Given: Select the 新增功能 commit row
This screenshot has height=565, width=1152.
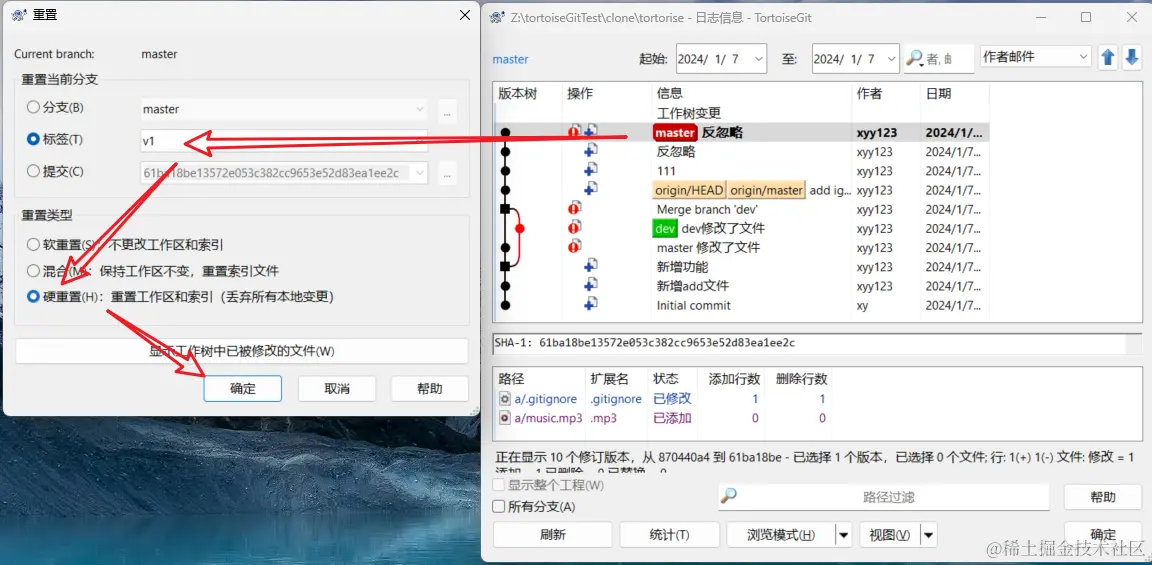Looking at the screenshot, I should tap(742, 267).
